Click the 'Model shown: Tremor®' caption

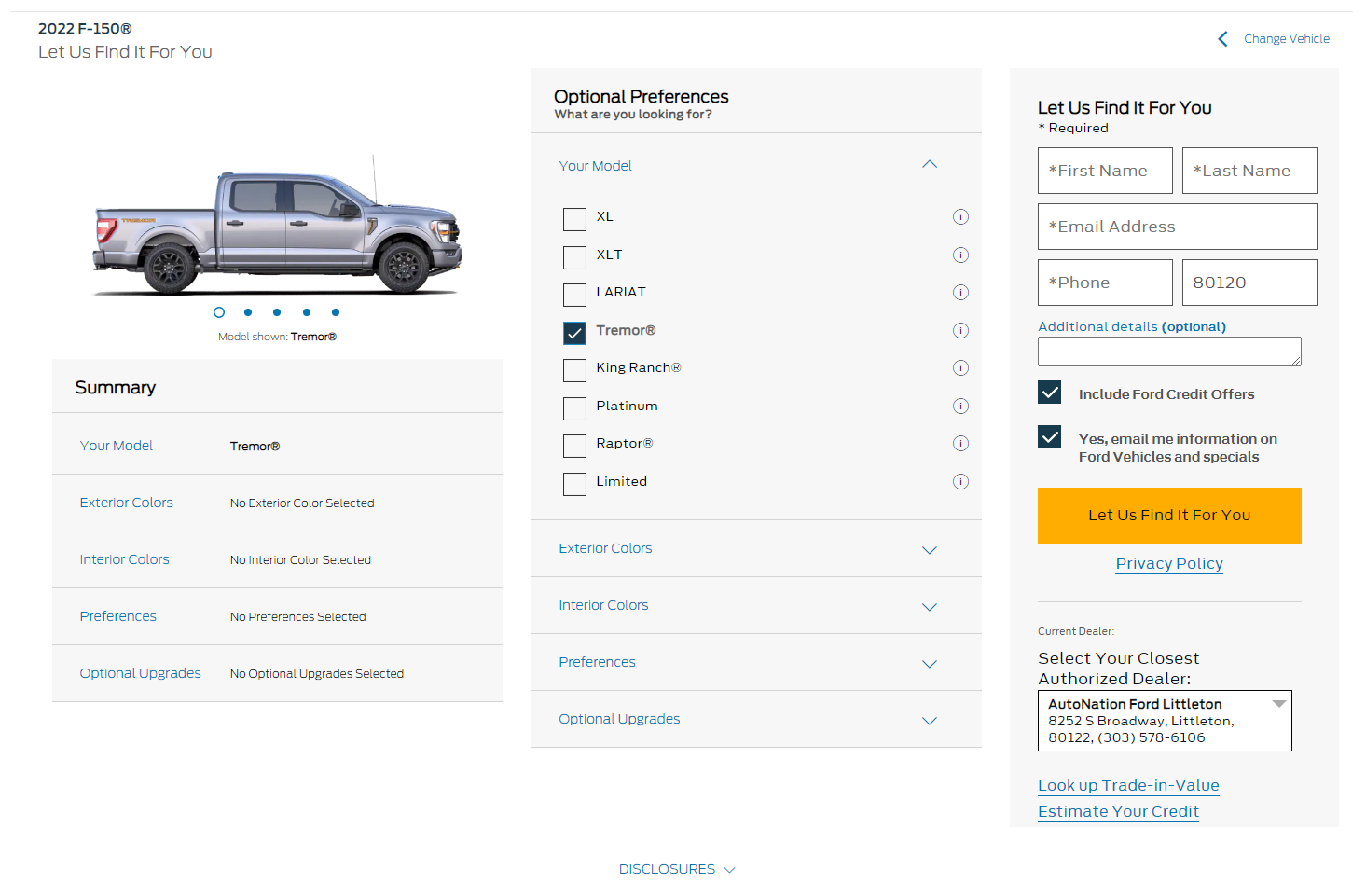coord(277,337)
